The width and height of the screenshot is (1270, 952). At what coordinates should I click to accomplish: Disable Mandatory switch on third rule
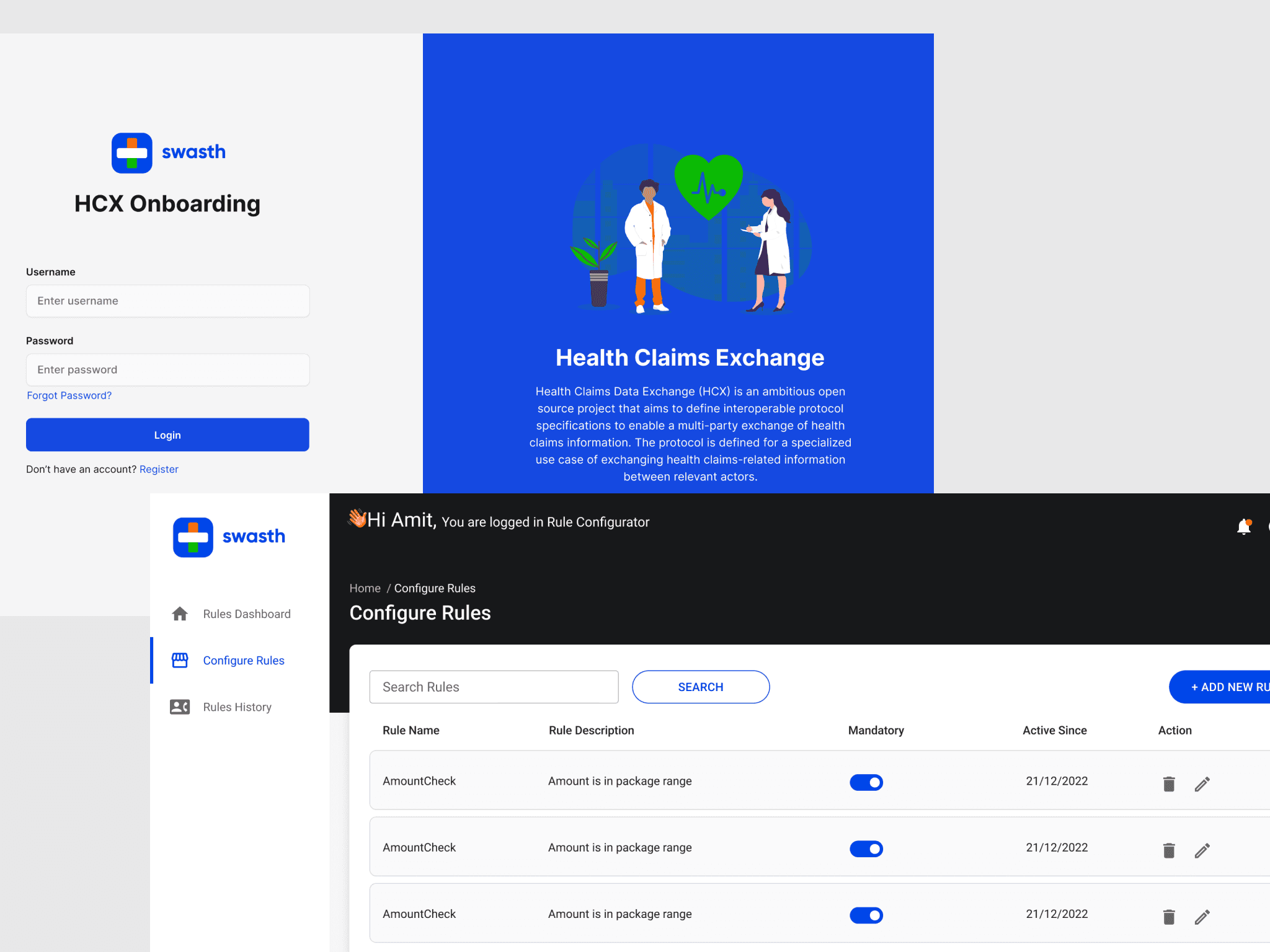866,915
